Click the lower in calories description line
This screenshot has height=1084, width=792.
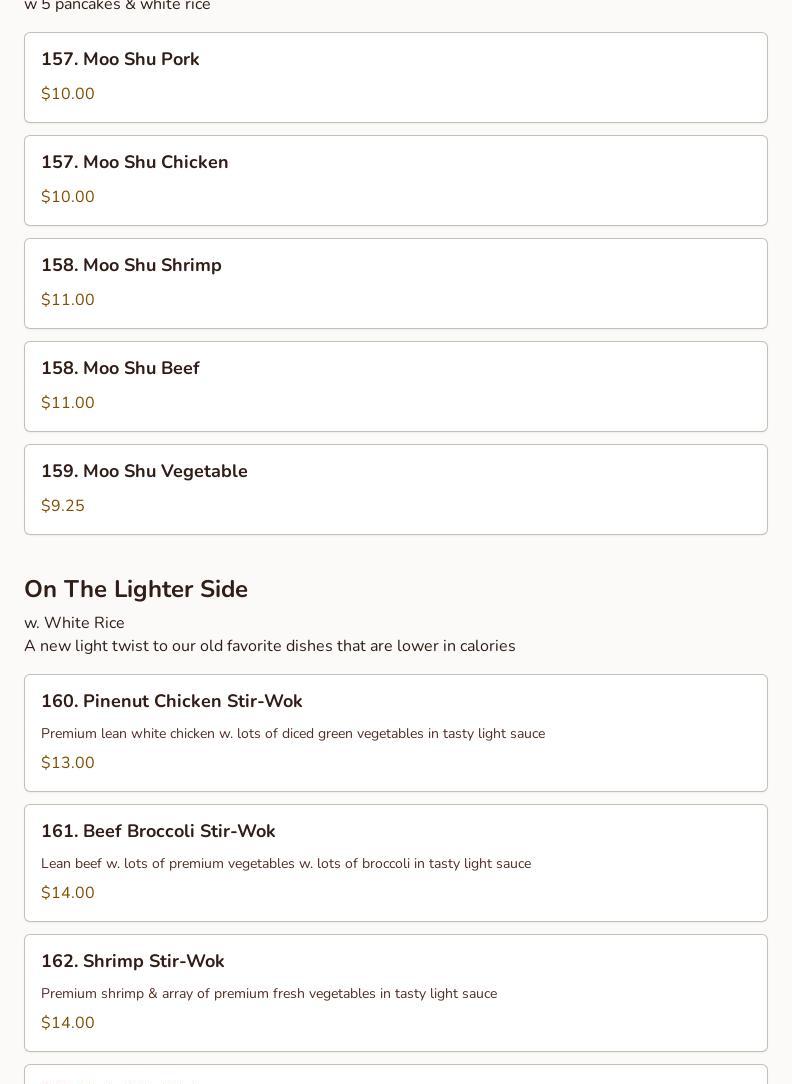click(x=270, y=646)
